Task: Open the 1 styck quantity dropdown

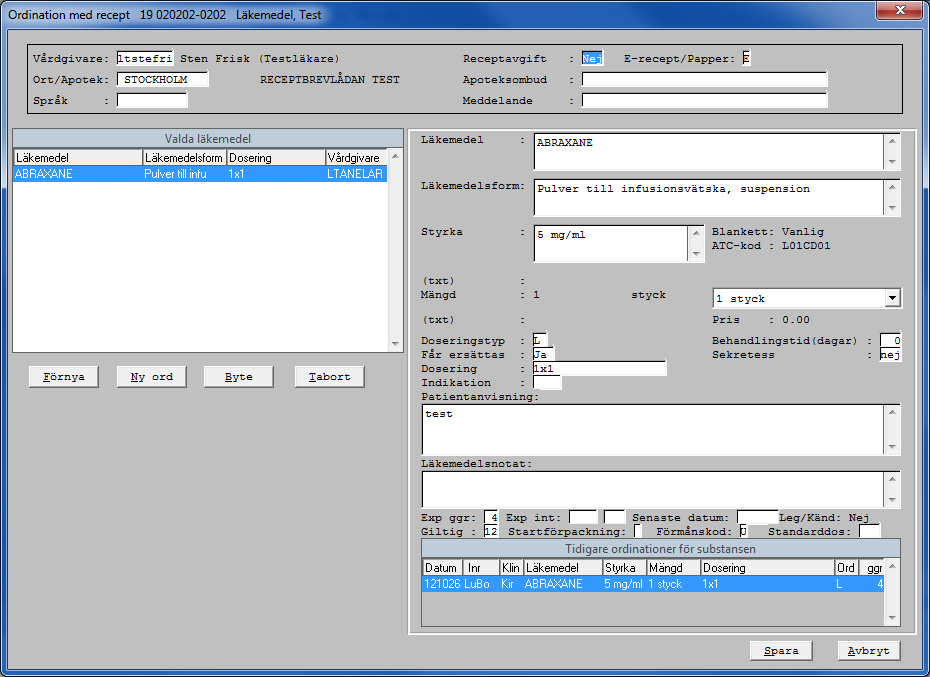Action: point(892,298)
